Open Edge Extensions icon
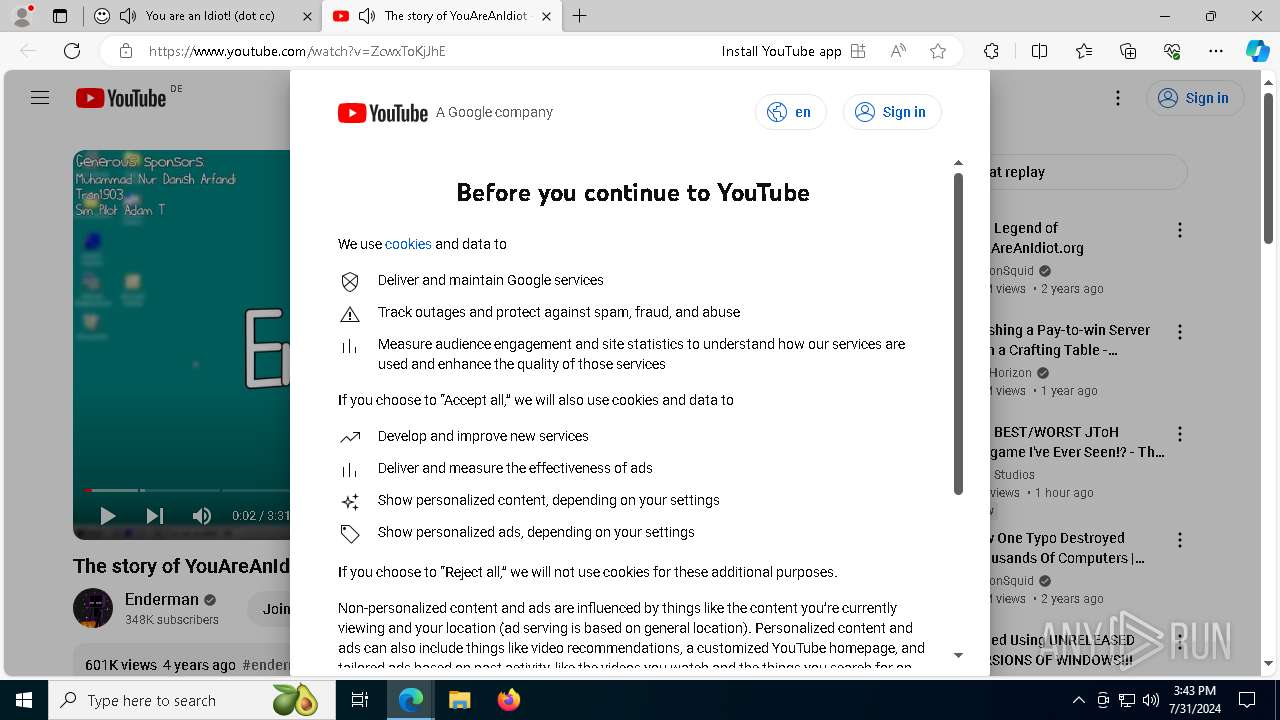Image resolution: width=1280 pixels, height=720 pixels. coord(991,51)
